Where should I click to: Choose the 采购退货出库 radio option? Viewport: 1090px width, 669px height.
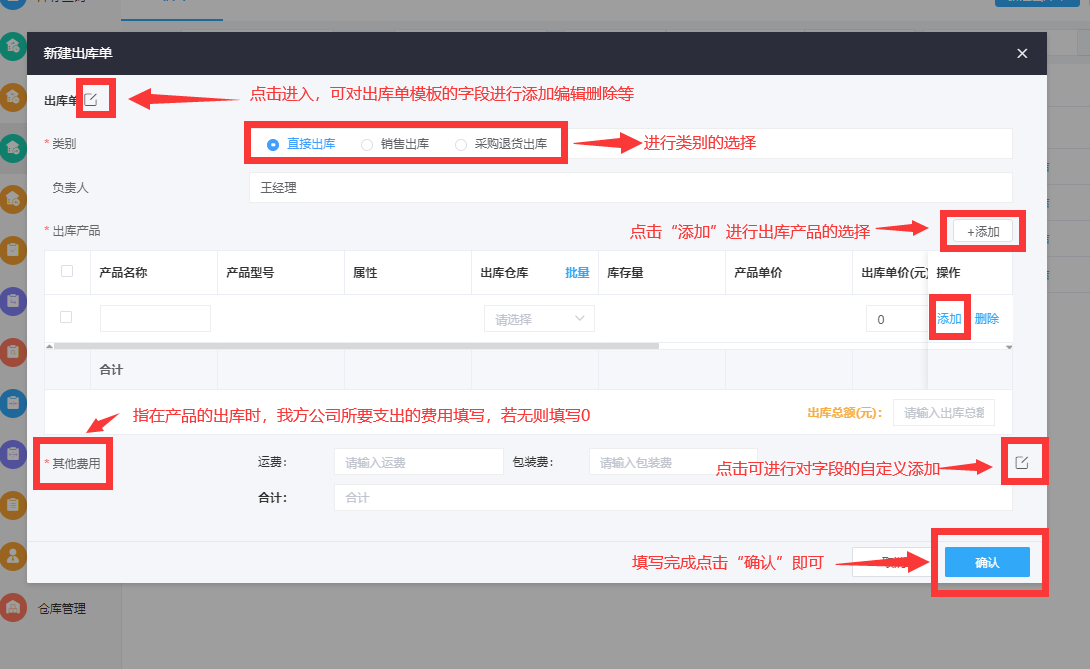(461, 145)
